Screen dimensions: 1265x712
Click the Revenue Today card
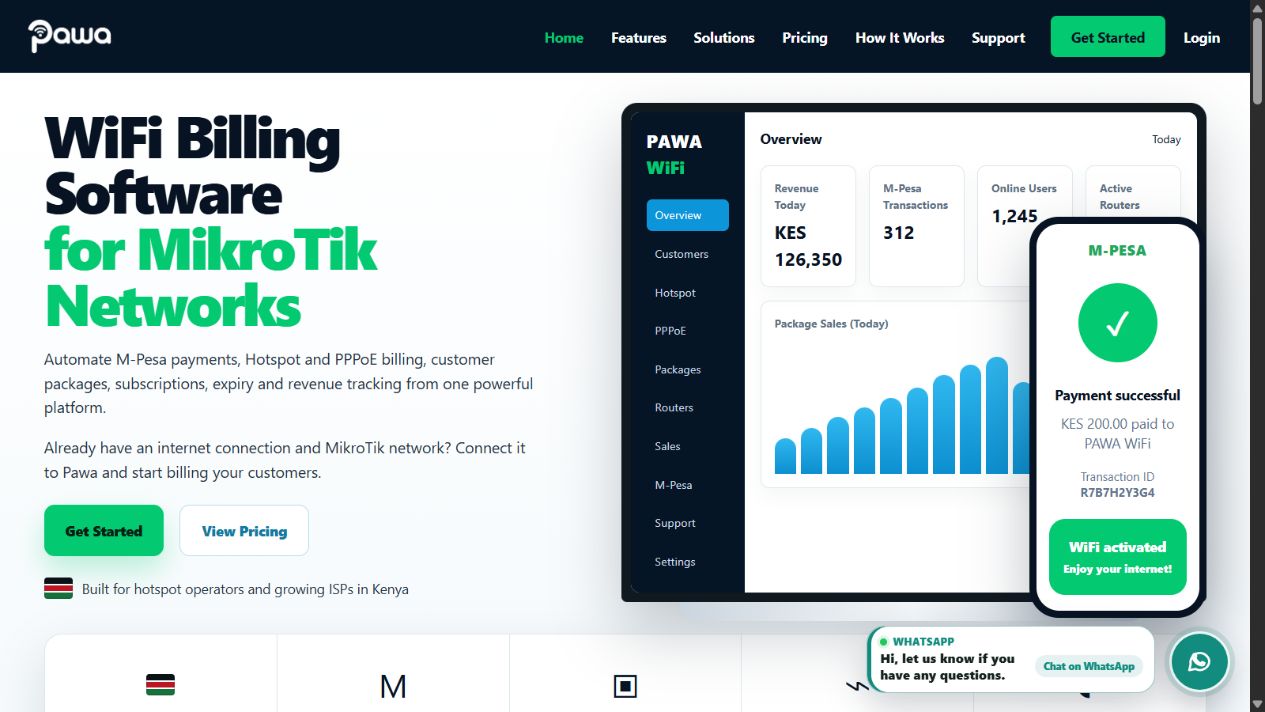coord(808,226)
